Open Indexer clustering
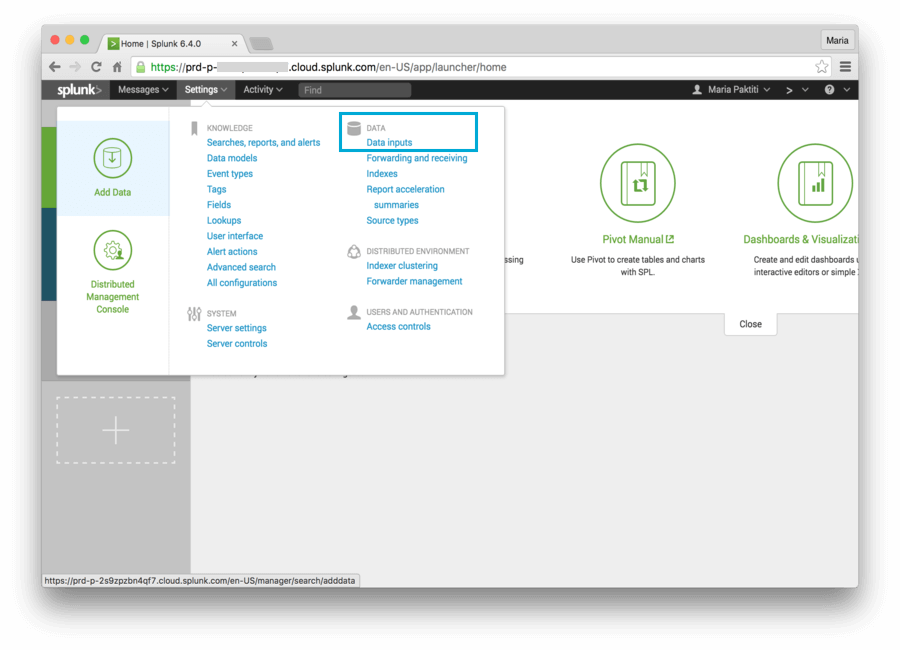 tap(402, 266)
